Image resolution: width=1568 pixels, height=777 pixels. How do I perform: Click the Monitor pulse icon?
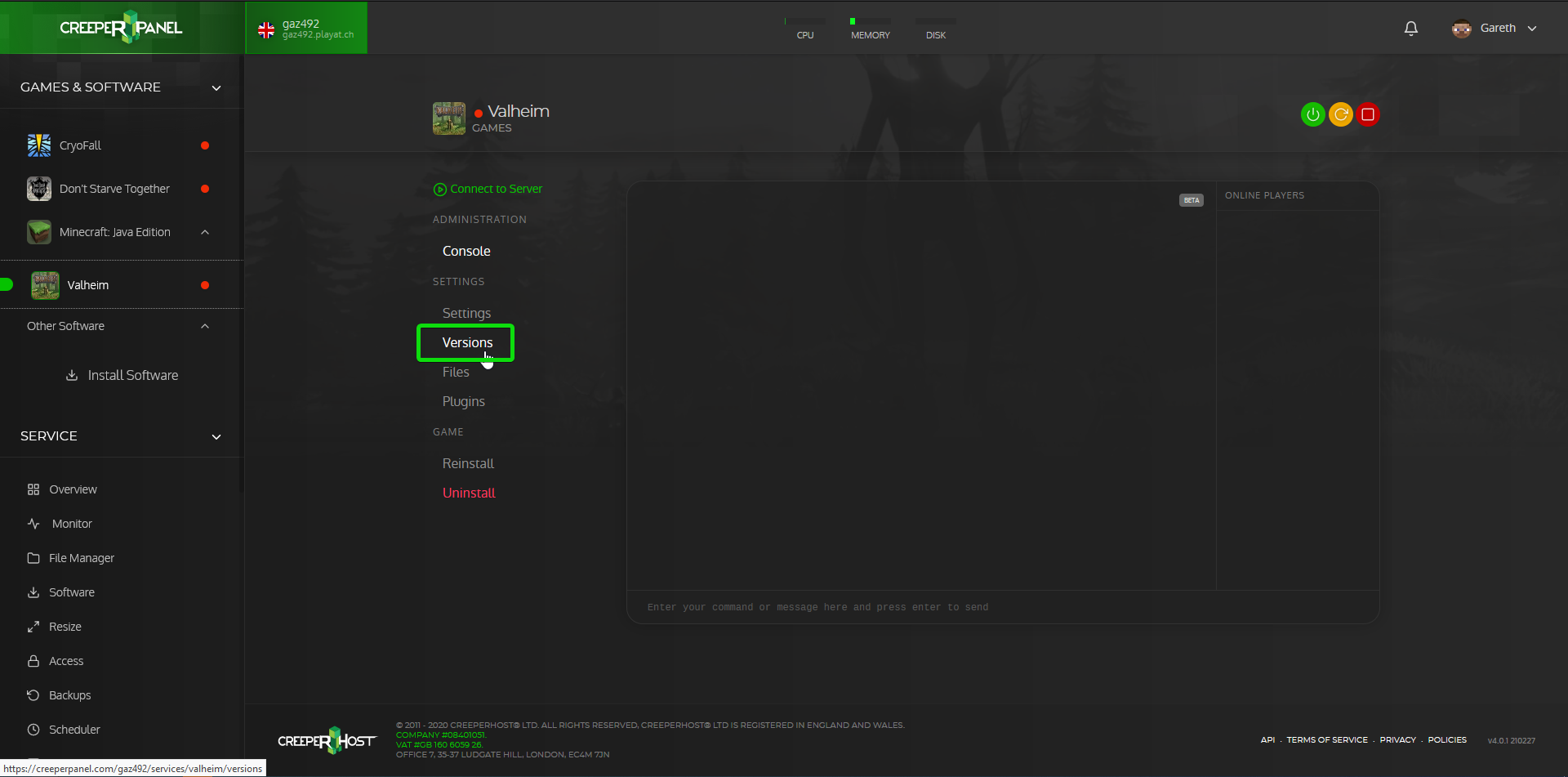[x=33, y=524]
